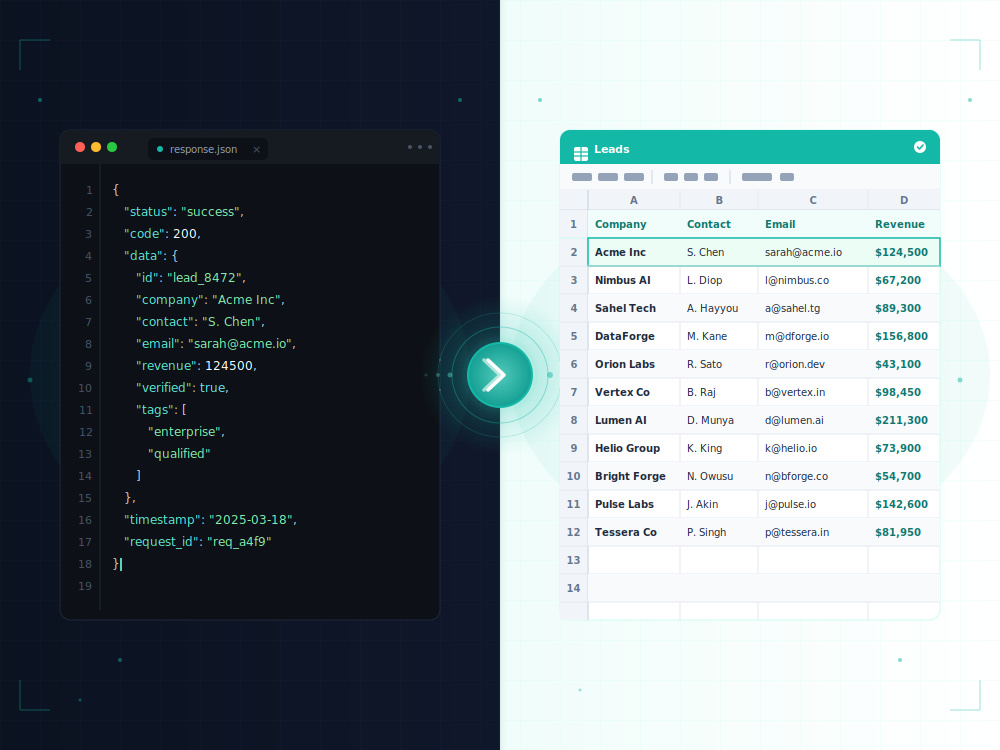Select row 2 header in spreadsheet
Screen dimensions: 1000x750
coord(573,252)
